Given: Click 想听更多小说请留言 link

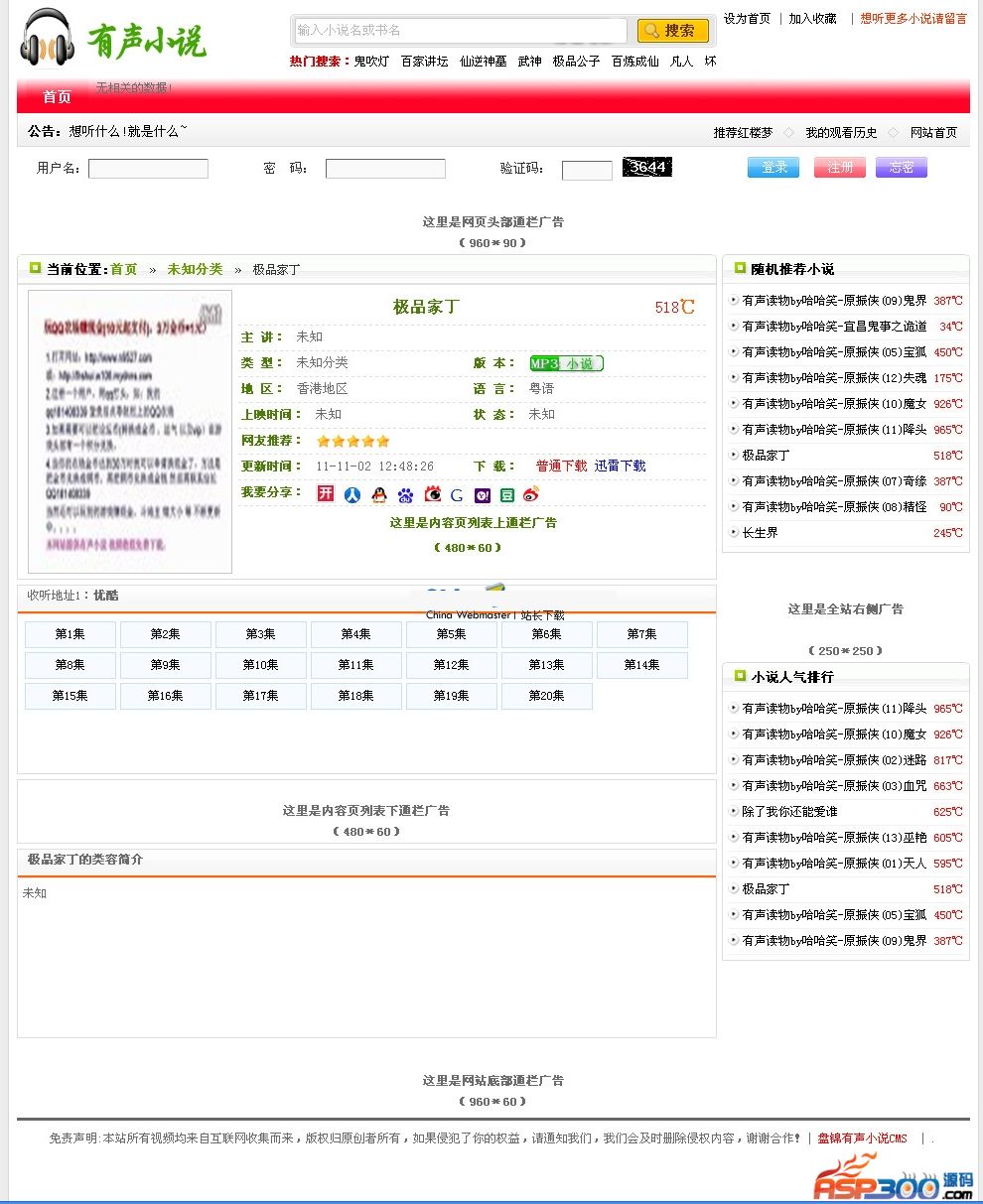Looking at the screenshot, I should pyautogui.click(x=913, y=18).
